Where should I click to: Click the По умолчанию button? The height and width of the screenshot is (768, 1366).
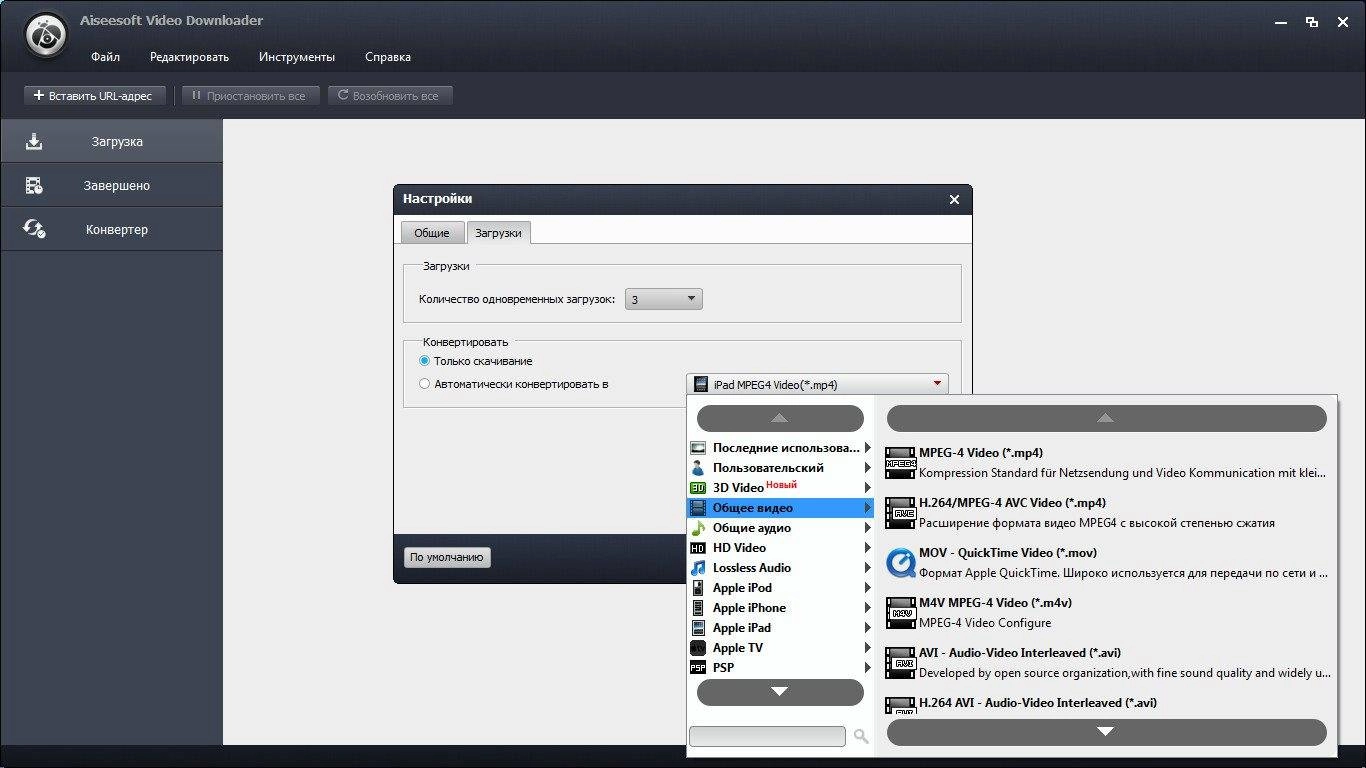pos(447,557)
